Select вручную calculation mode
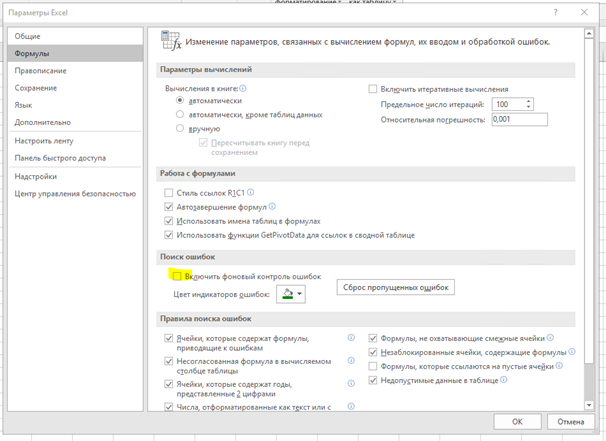The image size is (606, 441). [x=180, y=128]
